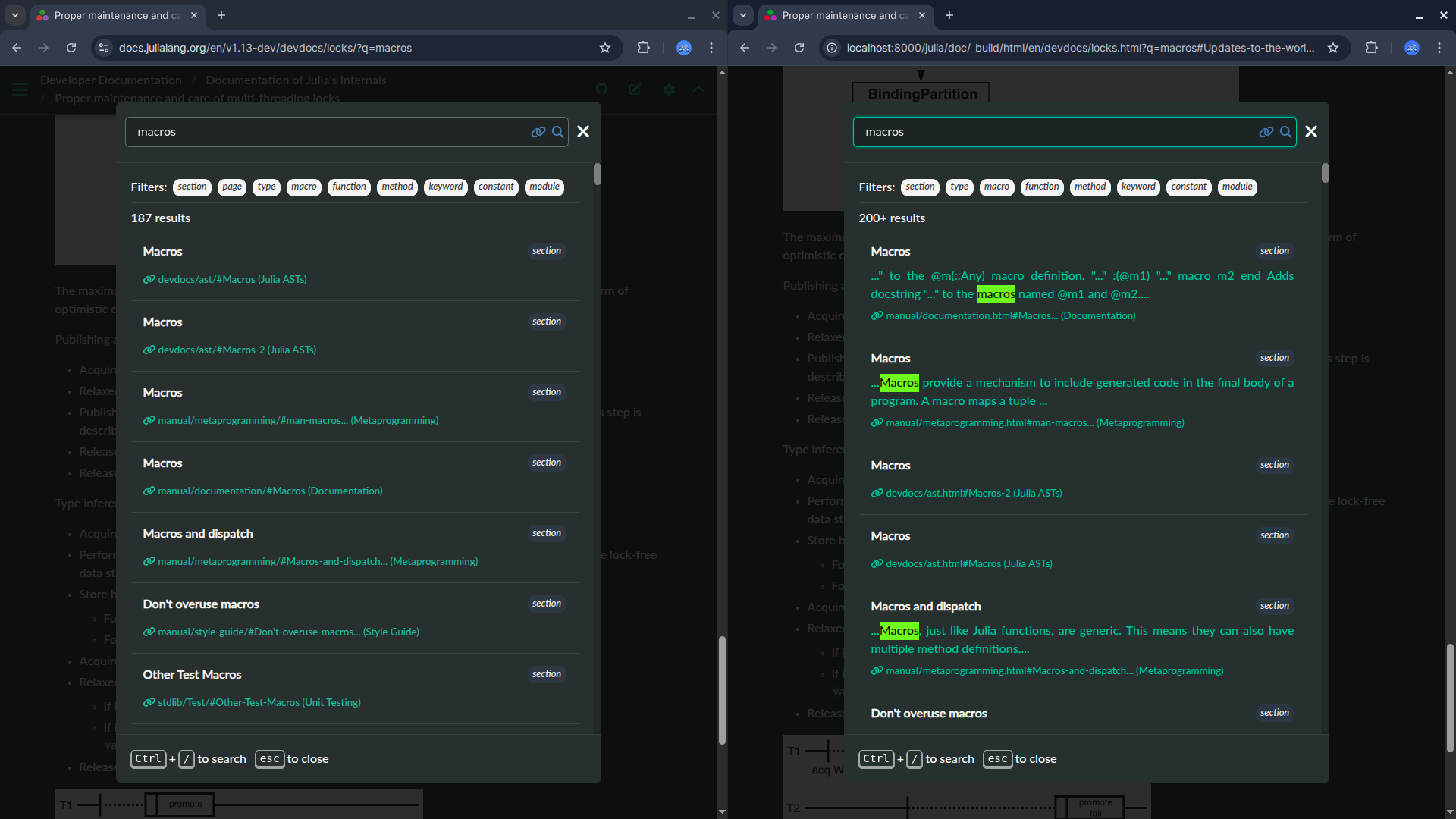View site information icon for localhost address
The image size is (1456, 819).
coord(832,48)
